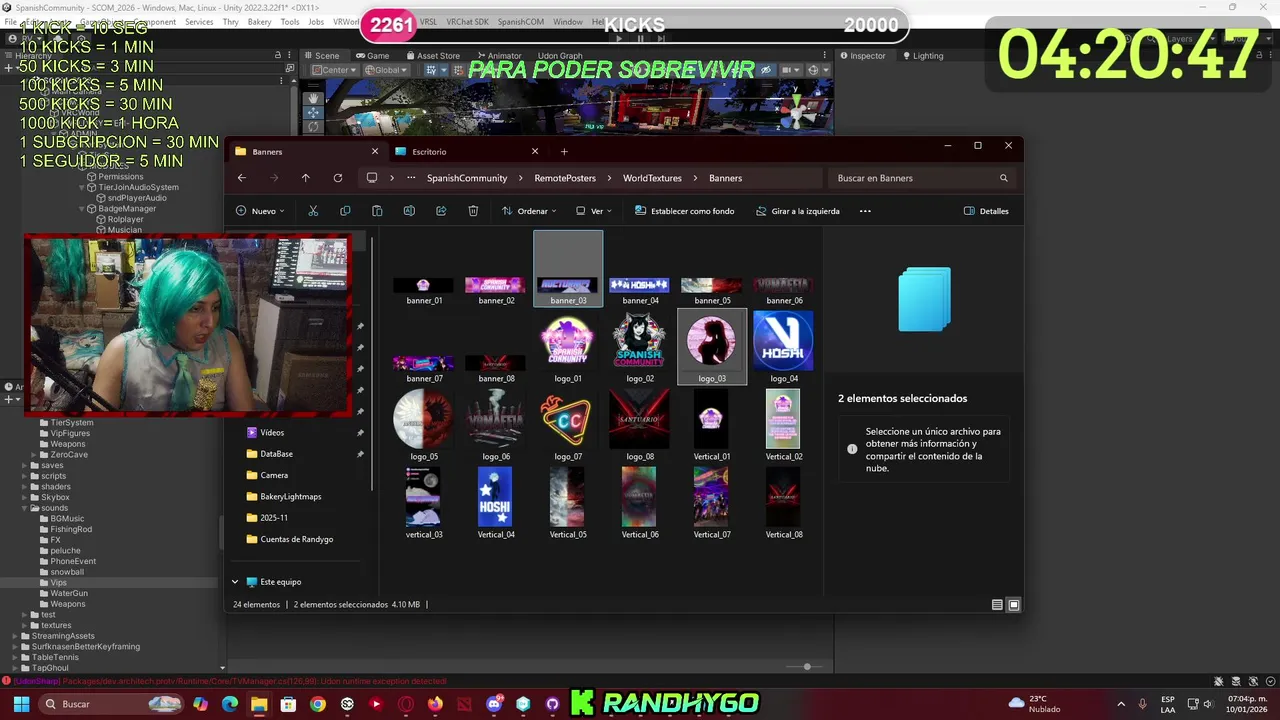Open Microsoft Edge from the taskbar
1280x720 pixels.
230,704
